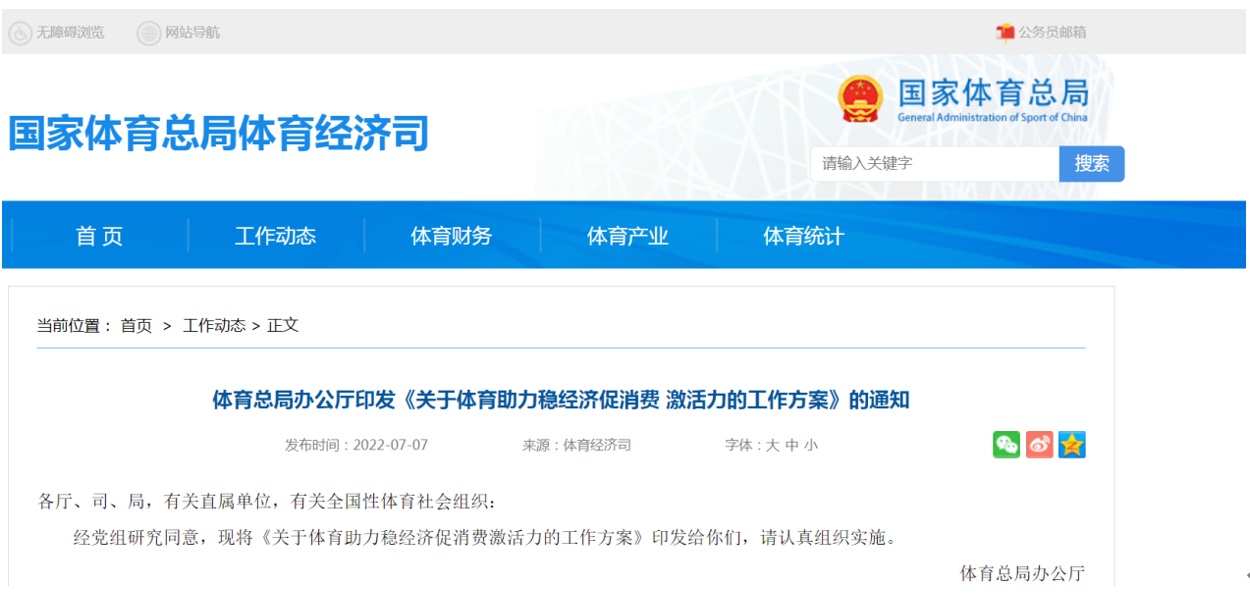Click the national emblem logo
1250x598 pixels.
click(x=860, y=99)
